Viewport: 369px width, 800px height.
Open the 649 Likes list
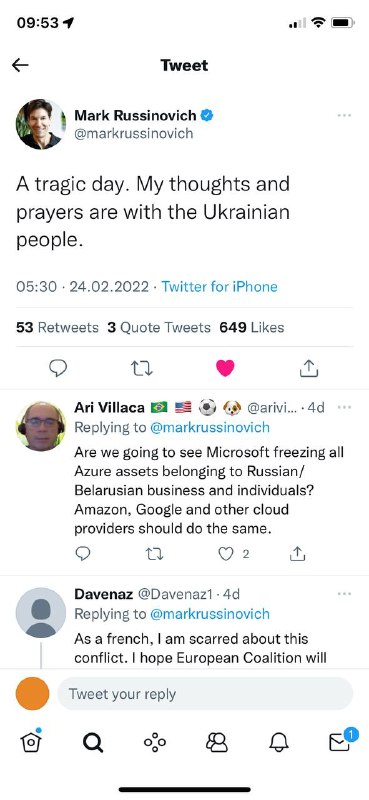(x=252, y=327)
